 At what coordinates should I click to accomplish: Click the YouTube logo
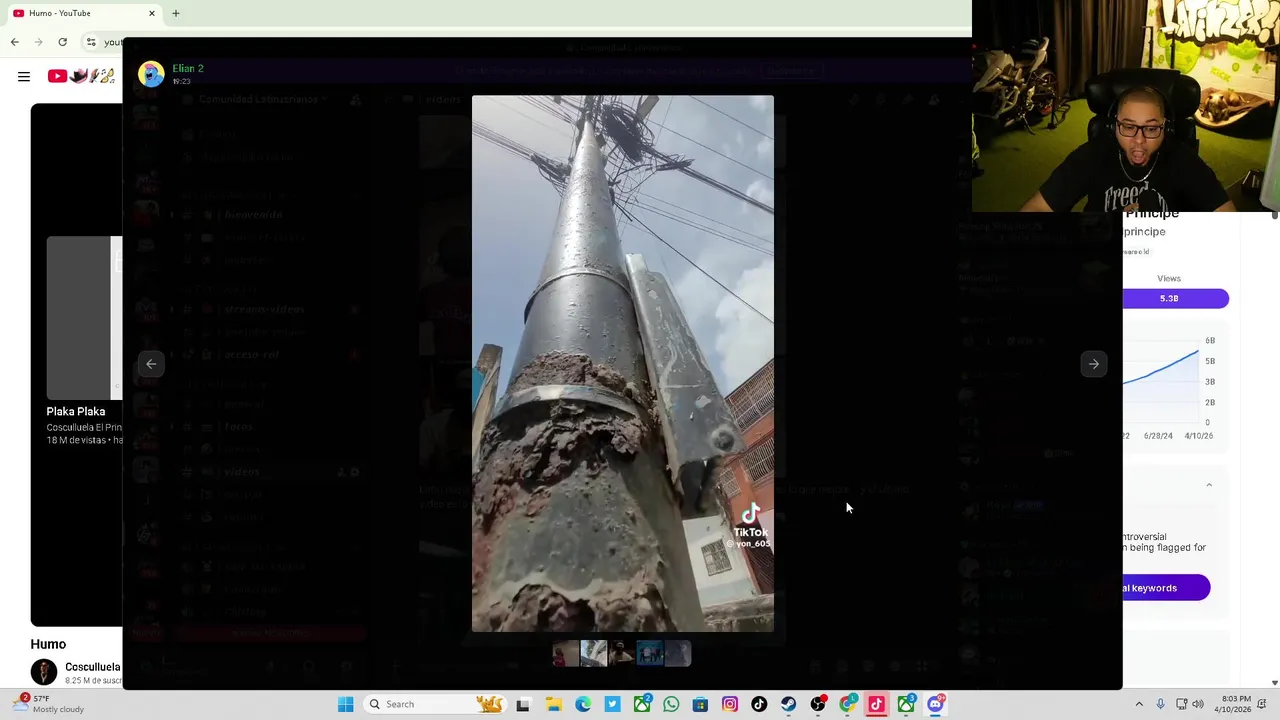click(81, 76)
